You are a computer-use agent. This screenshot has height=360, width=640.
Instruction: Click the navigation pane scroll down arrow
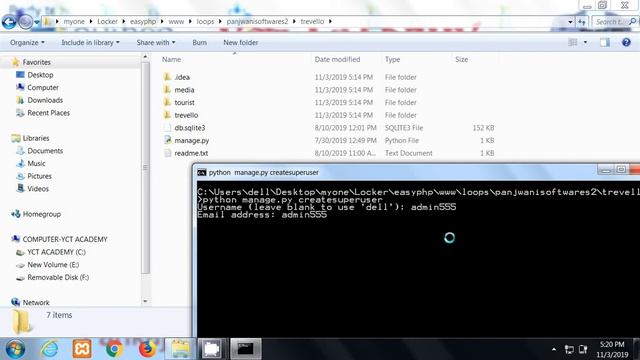(145, 301)
